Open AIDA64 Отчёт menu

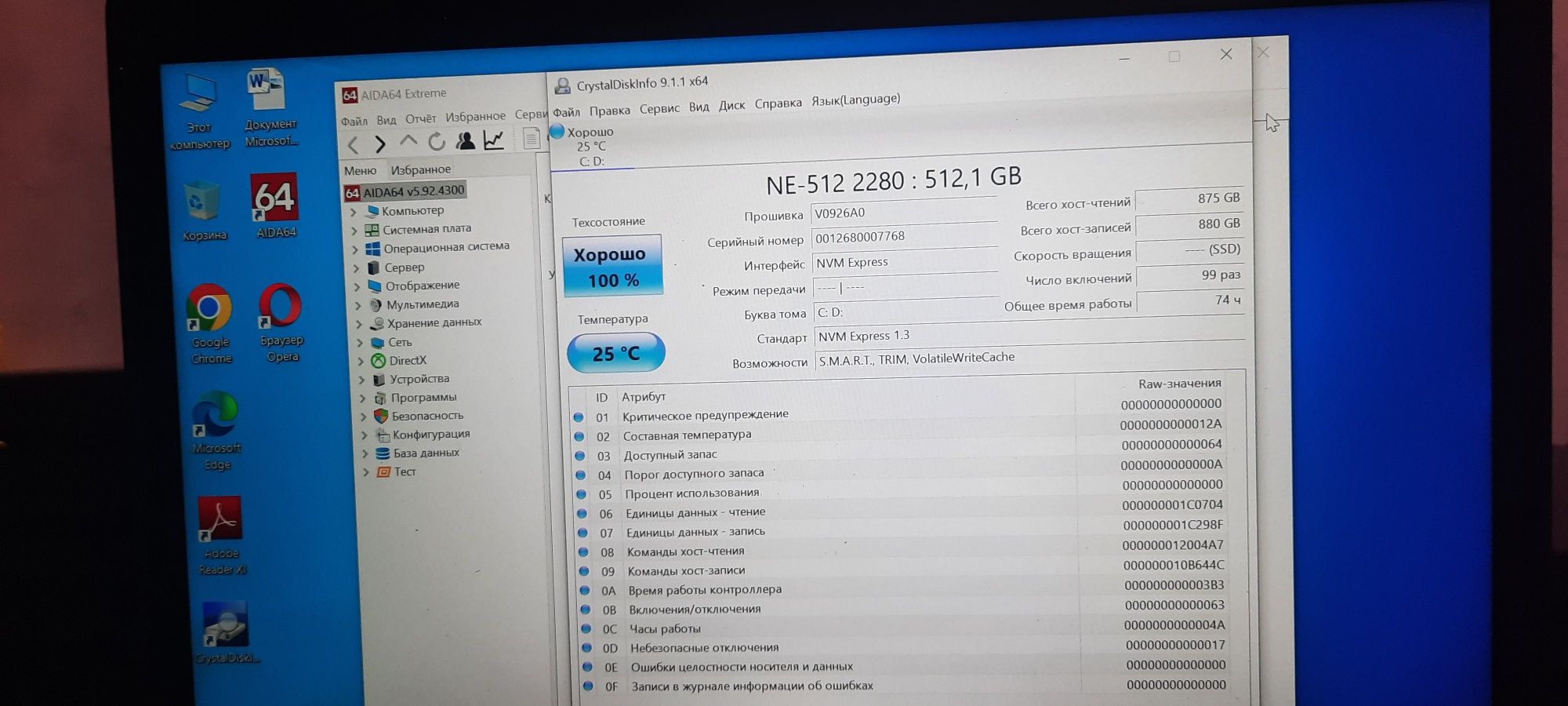(420, 119)
